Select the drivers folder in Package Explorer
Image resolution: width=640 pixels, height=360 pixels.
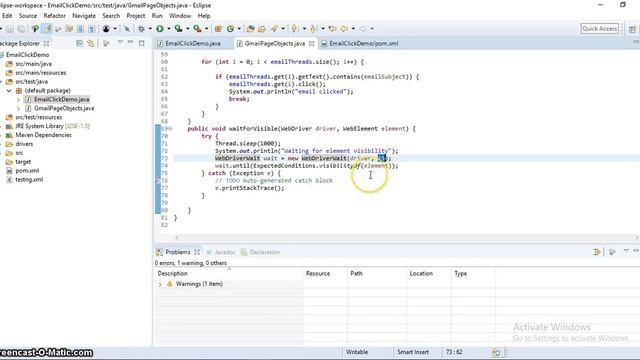click(x=24, y=144)
